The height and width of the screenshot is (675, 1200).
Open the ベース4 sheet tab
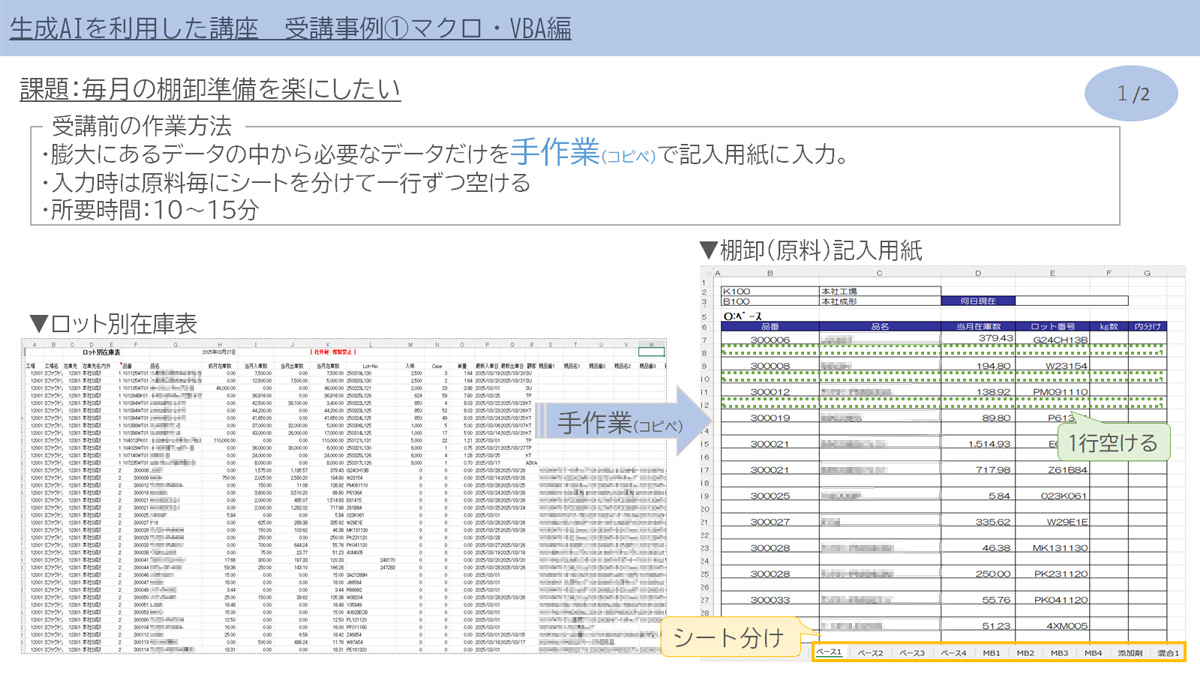(953, 652)
